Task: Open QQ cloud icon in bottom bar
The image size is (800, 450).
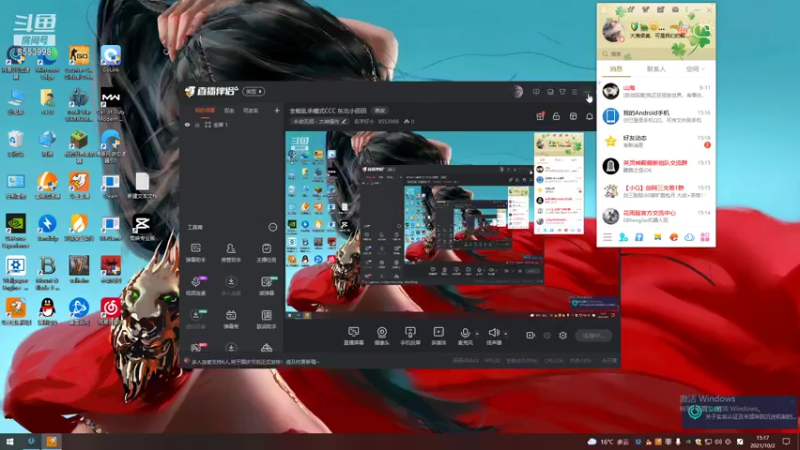Action: point(689,237)
